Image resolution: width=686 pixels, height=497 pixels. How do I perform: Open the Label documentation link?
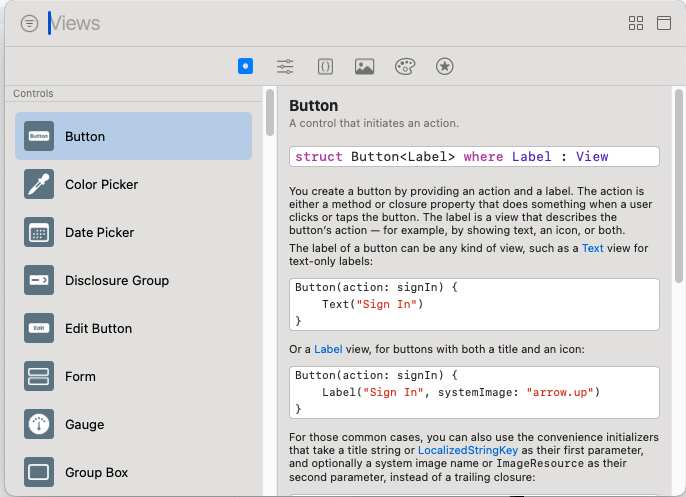coord(328,350)
